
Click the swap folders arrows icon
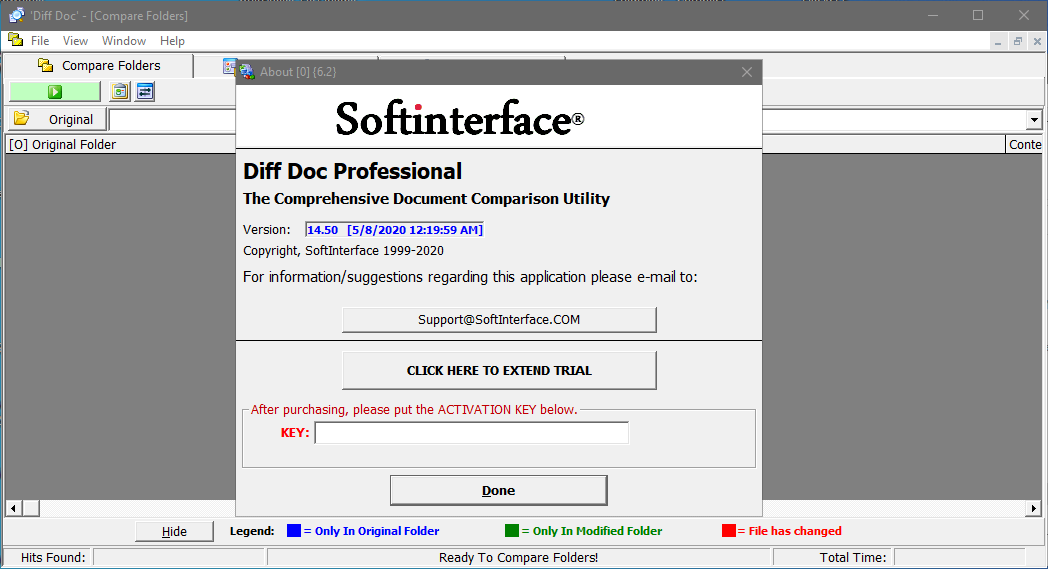click(x=145, y=92)
